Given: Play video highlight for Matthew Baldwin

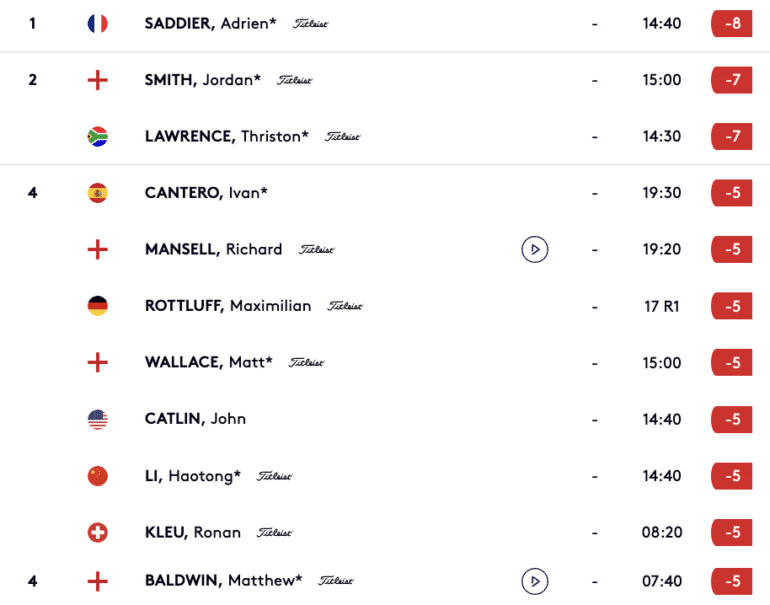Looking at the screenshot, I should [535, 581].
